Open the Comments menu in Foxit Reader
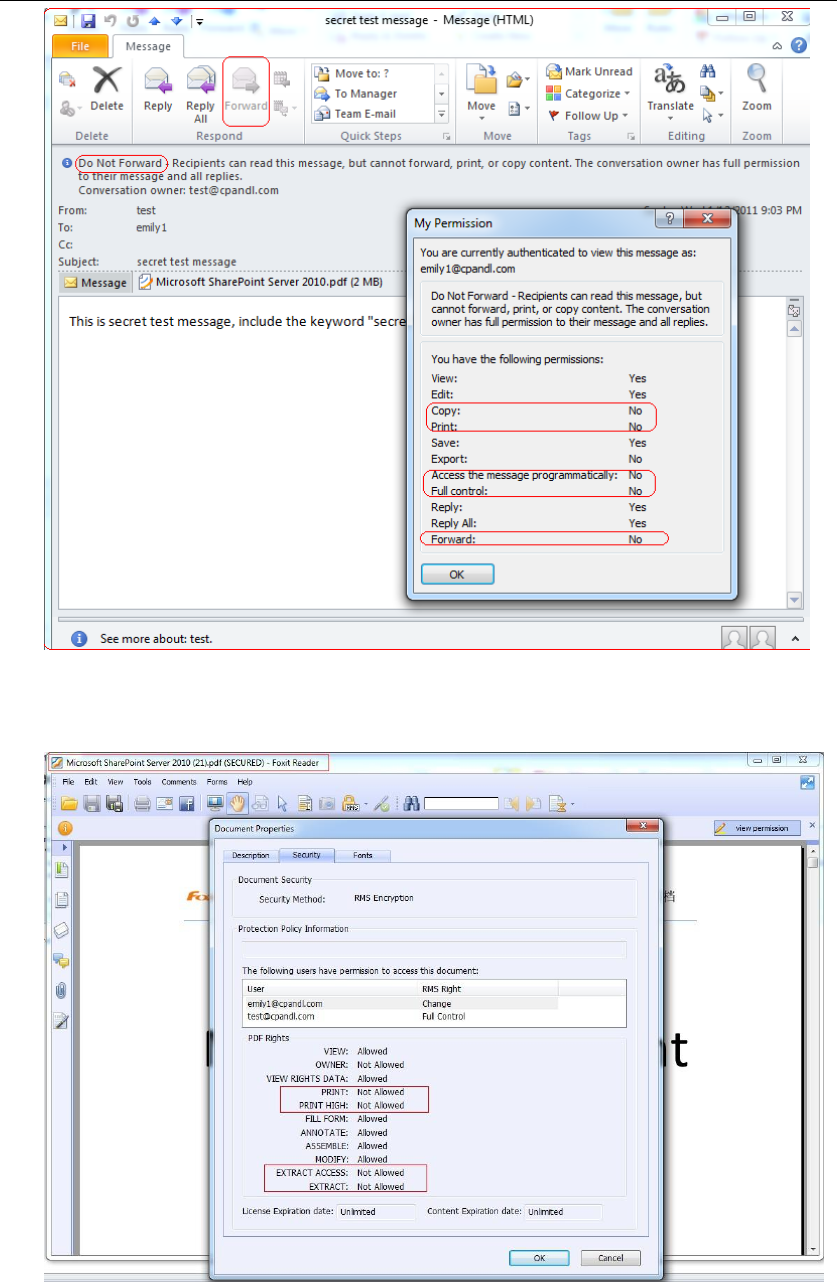Image resolution: width=837 pixels, height=1282 pixels. (179, 781)
